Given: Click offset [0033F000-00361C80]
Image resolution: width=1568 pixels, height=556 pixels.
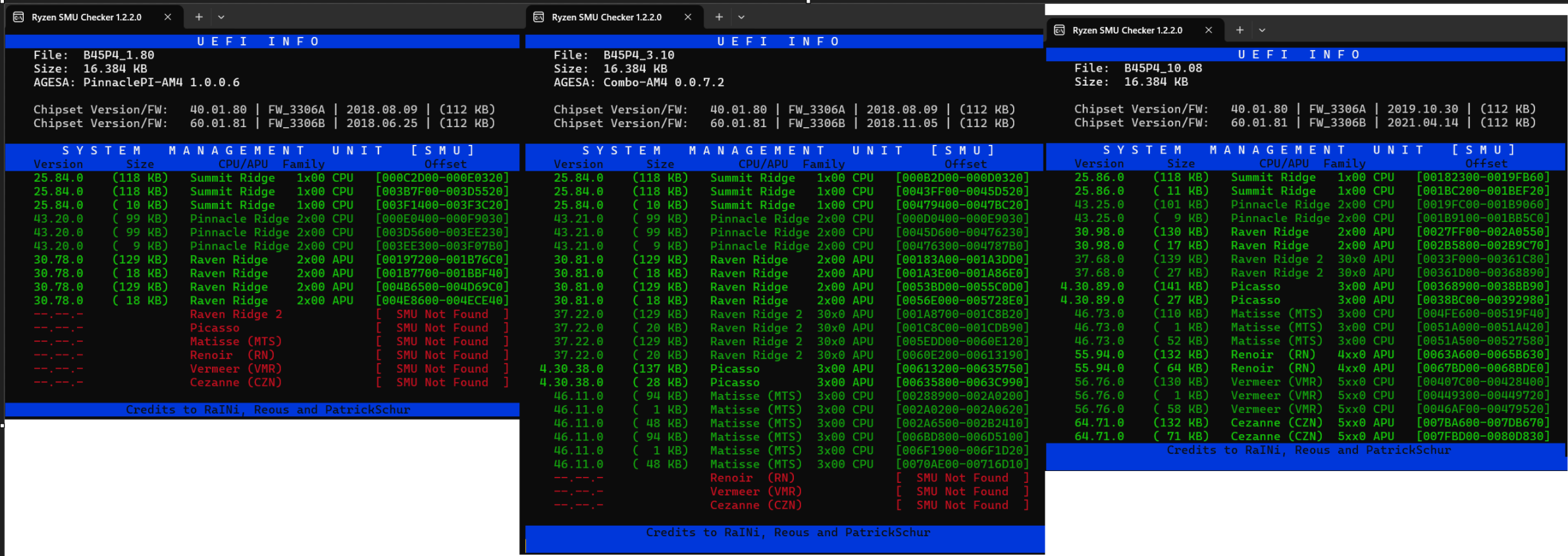Looking at the screenshot, I should 1483,260.
